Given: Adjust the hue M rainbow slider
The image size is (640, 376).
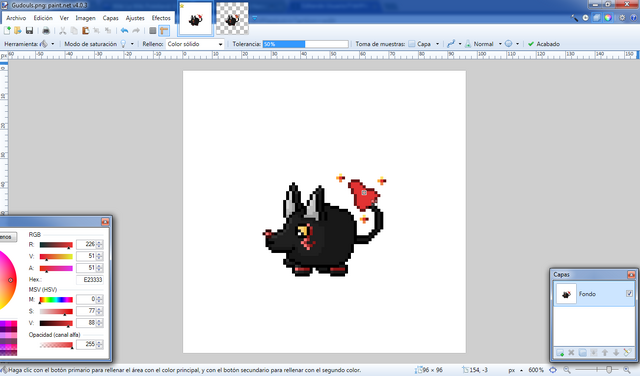Looking at the screenshot, I should (56, 300).
